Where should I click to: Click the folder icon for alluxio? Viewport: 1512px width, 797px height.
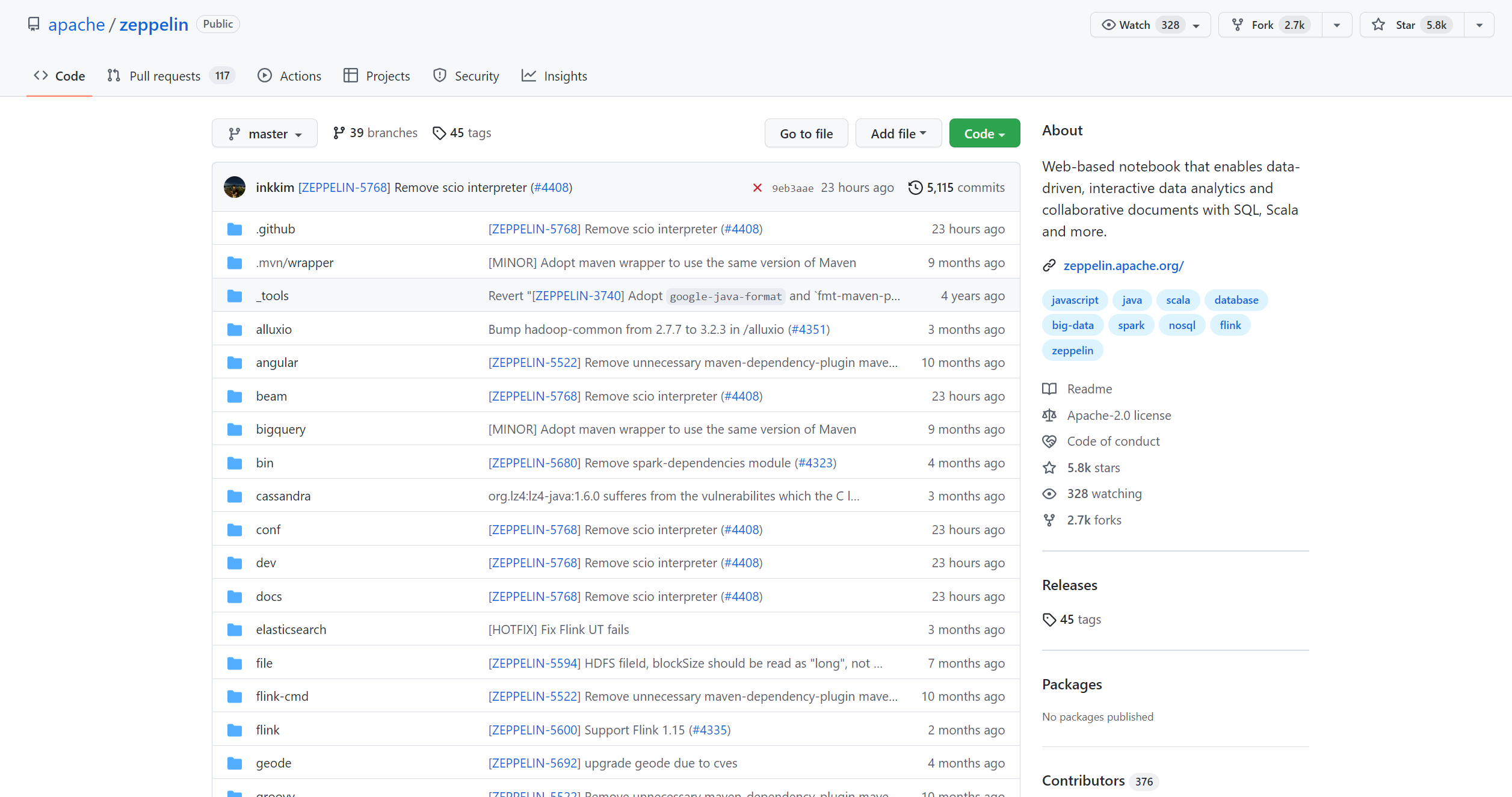235,330
